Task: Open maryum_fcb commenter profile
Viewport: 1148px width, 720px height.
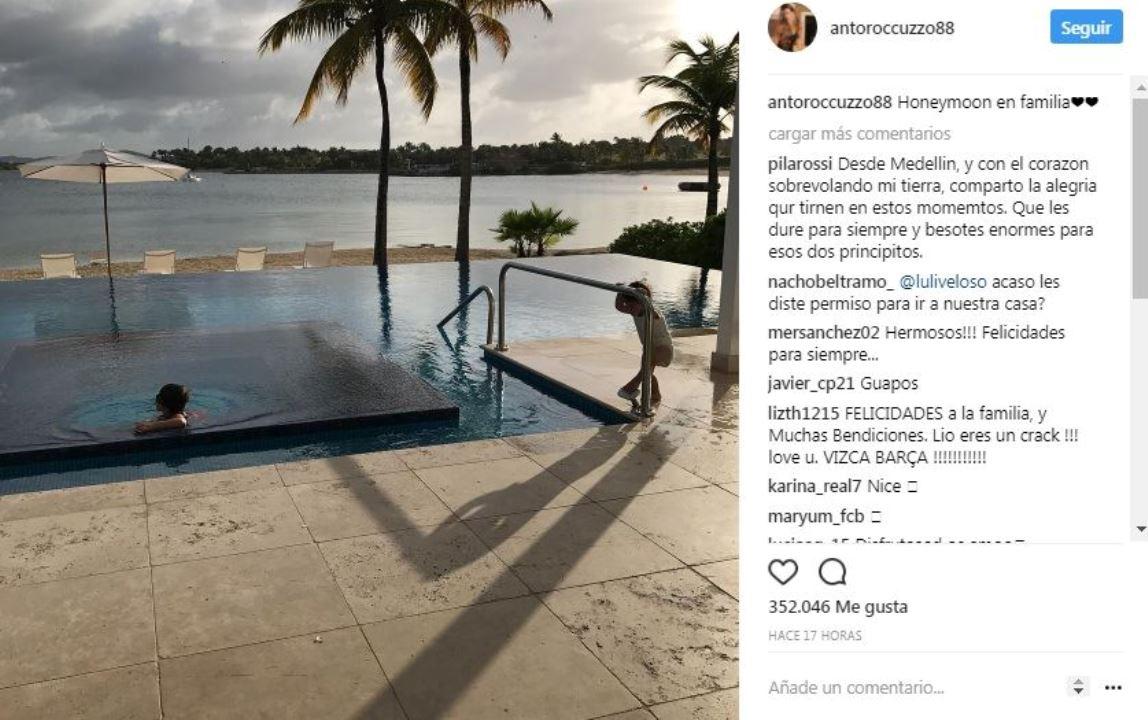Action: [816, 516]
